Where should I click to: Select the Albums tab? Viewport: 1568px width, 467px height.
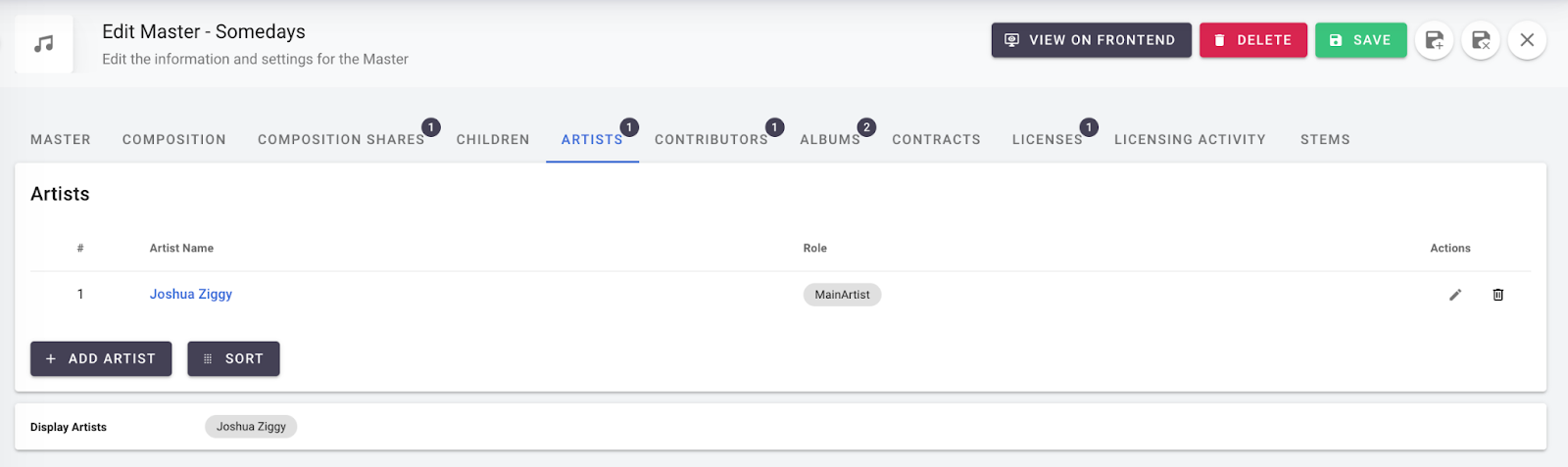[x=830, y=140]
